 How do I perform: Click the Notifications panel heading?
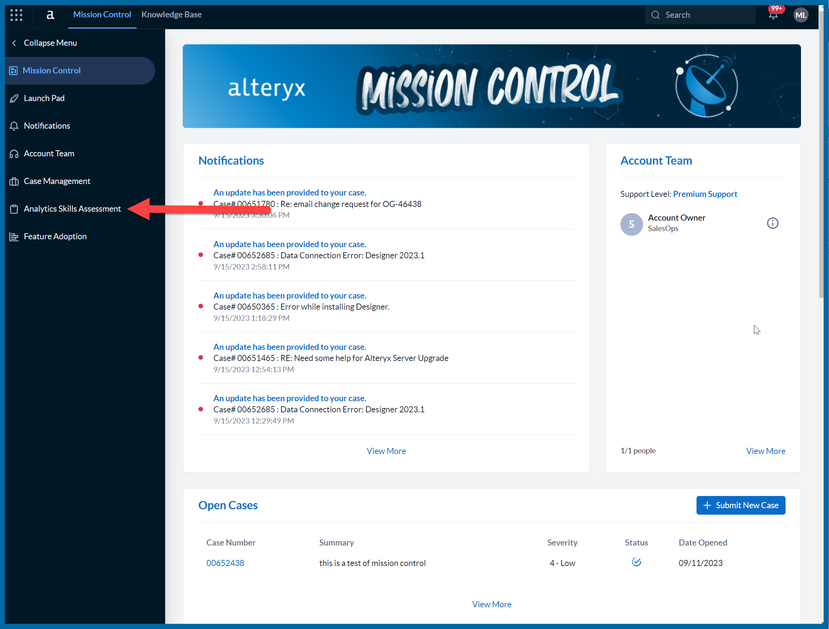[x=231, y=161]
